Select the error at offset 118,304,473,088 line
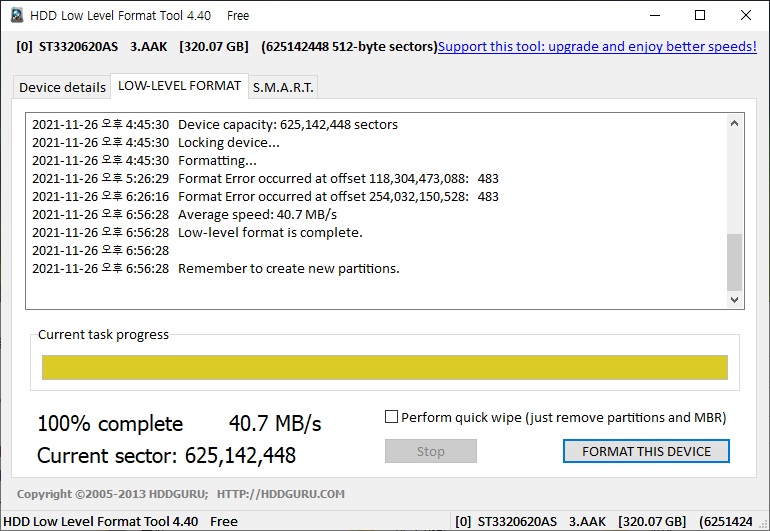The height and width of the screenshot is (531, 770). click(265, 179)
